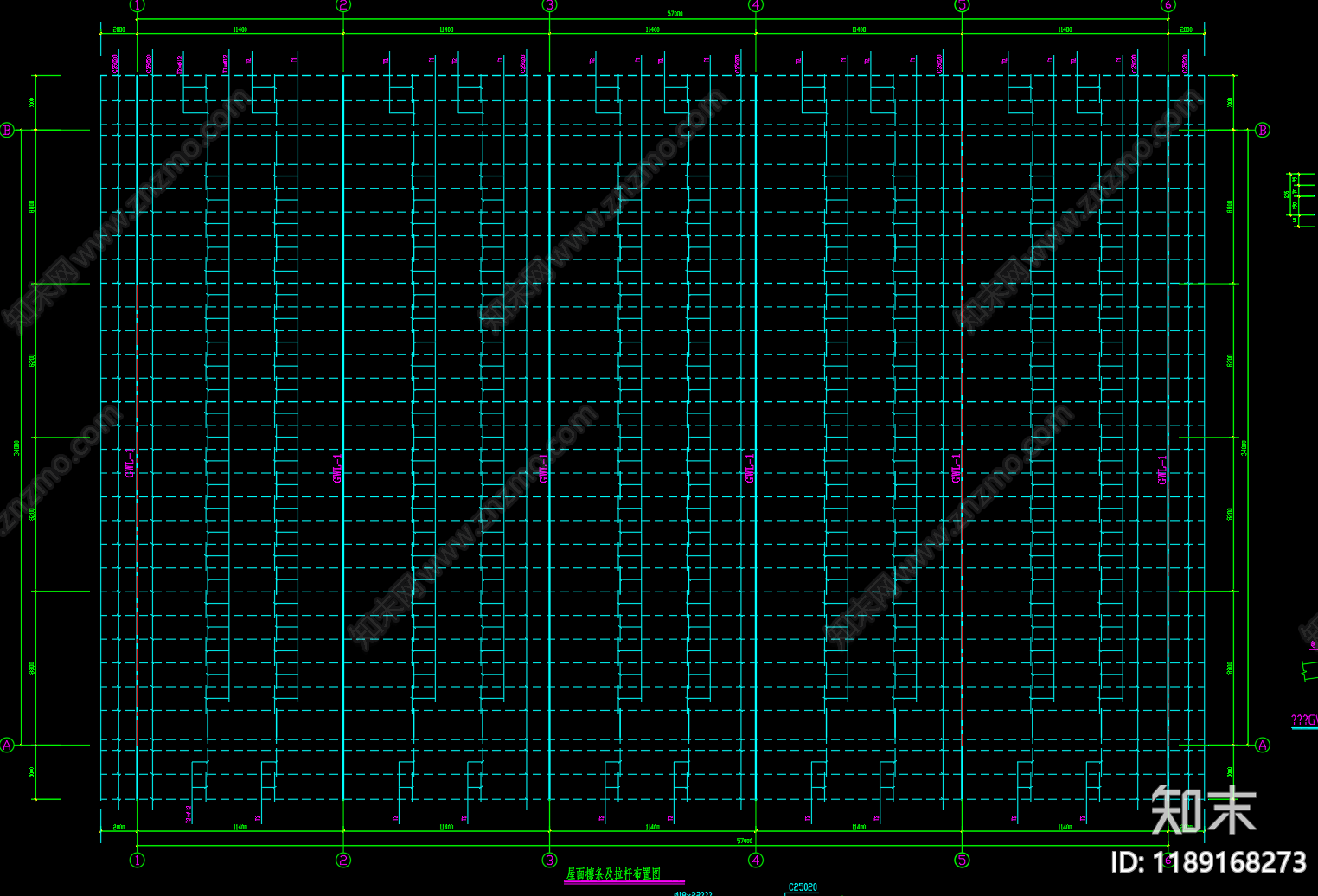The image size is (1318, 896).
Task: Pick axis bubble 5 below the plan
Action: pos(962,860)
